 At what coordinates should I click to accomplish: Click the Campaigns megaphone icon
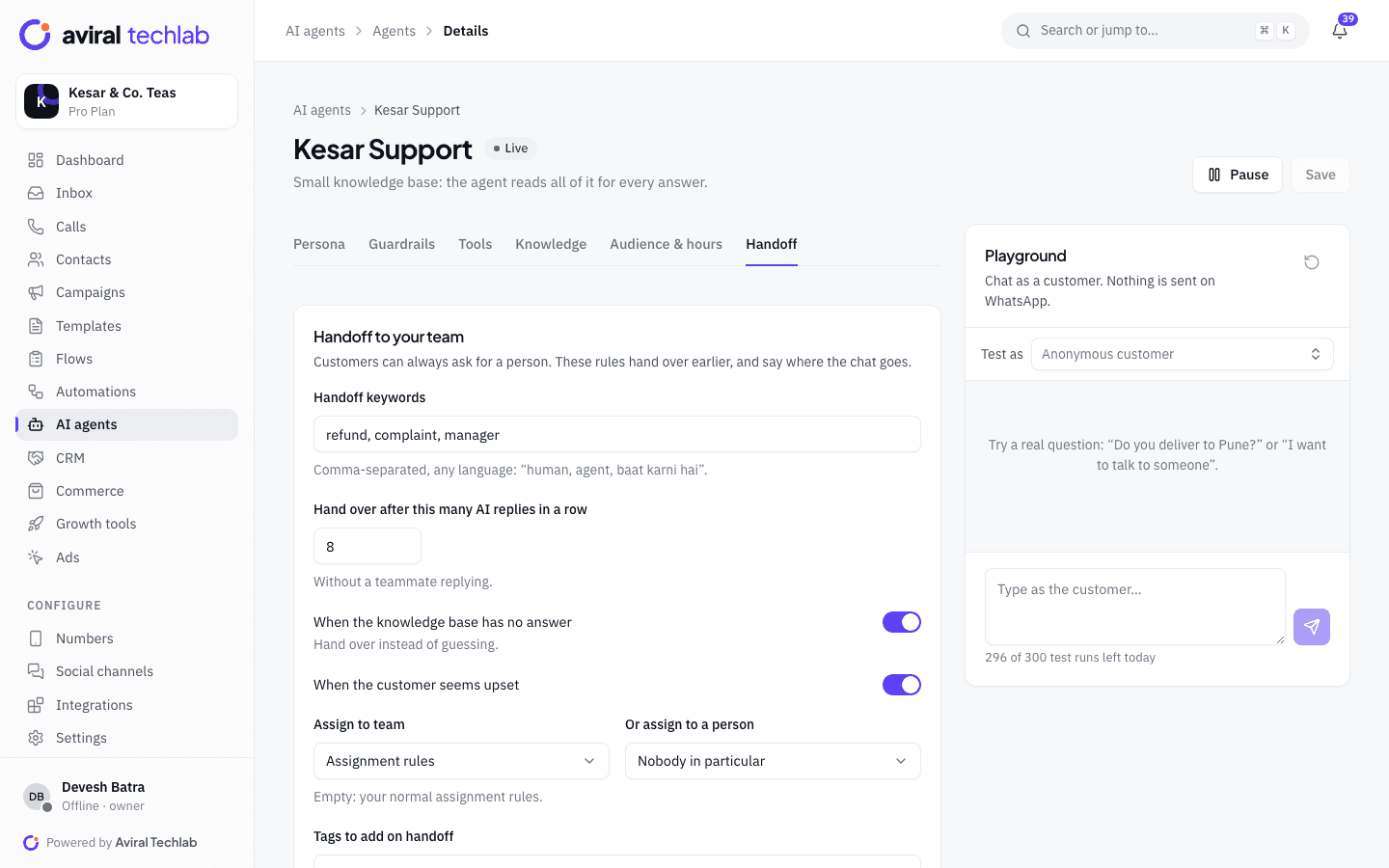tap(36, 292)
